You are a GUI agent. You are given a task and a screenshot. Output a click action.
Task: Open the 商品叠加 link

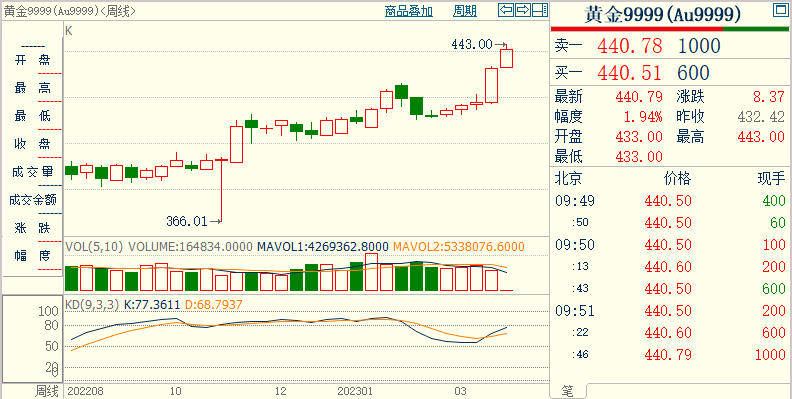409,11
